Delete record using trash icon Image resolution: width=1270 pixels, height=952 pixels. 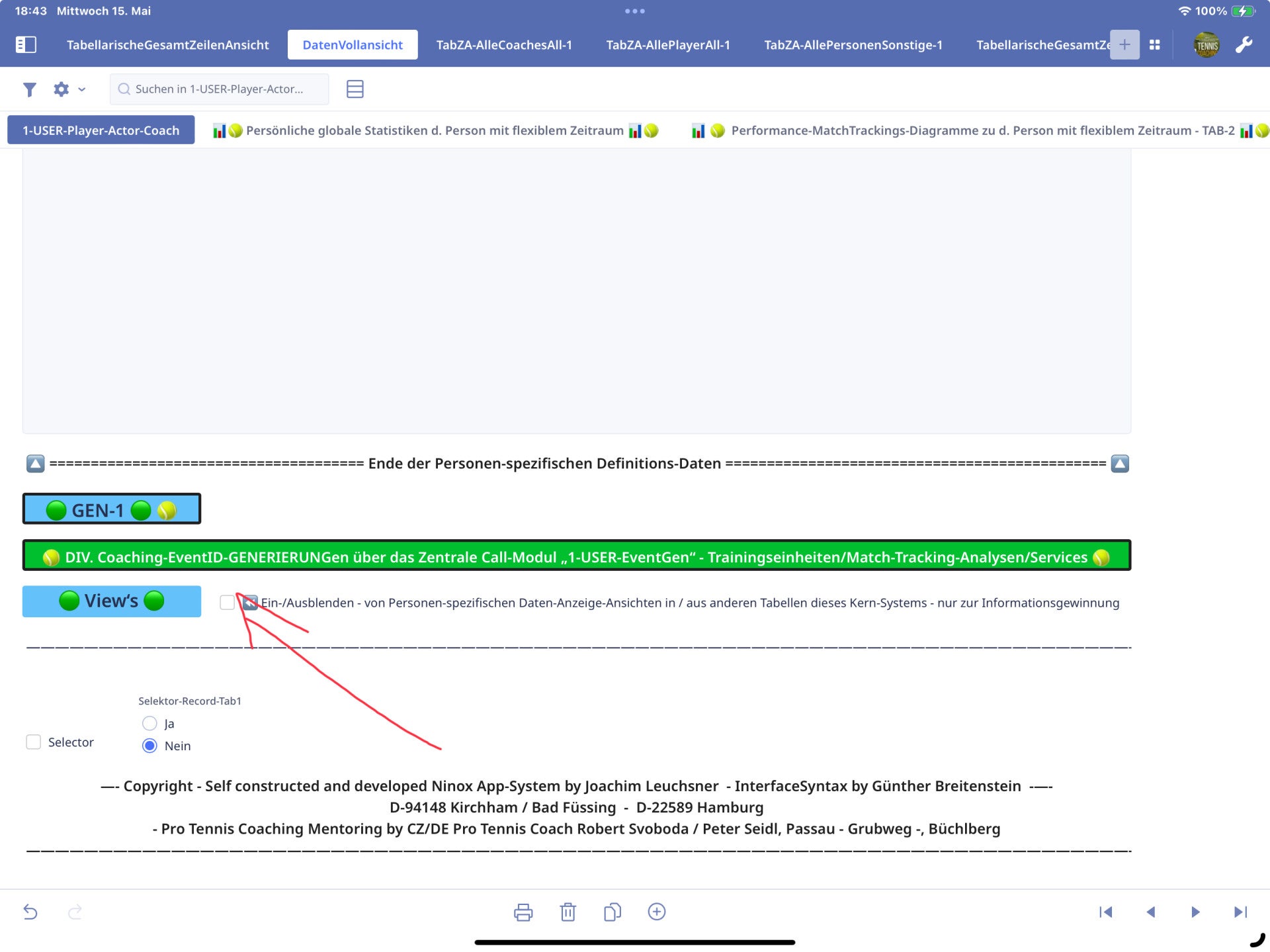click(568, 912)
